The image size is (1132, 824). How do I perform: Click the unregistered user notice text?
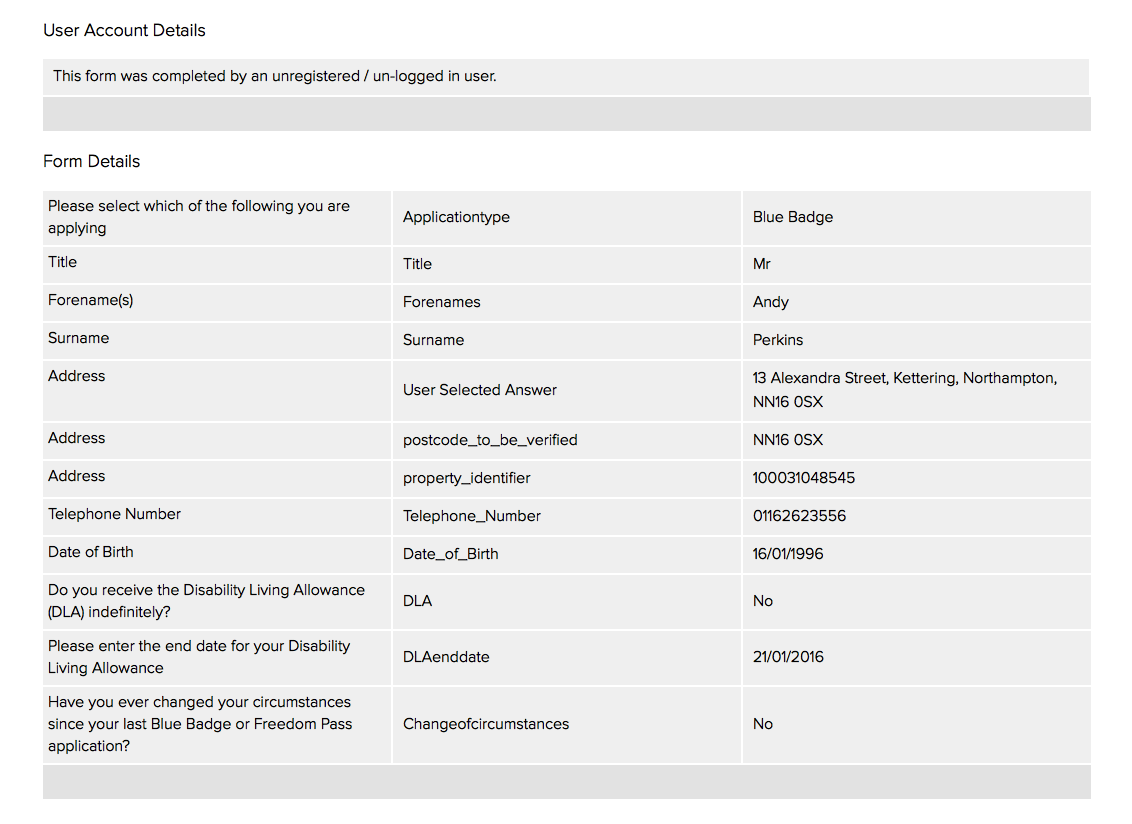click(x=274, y=76)
